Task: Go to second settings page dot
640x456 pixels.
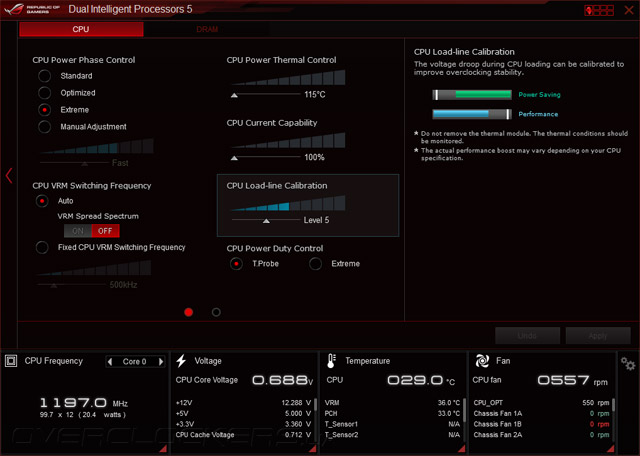Action: click(216, 312)
